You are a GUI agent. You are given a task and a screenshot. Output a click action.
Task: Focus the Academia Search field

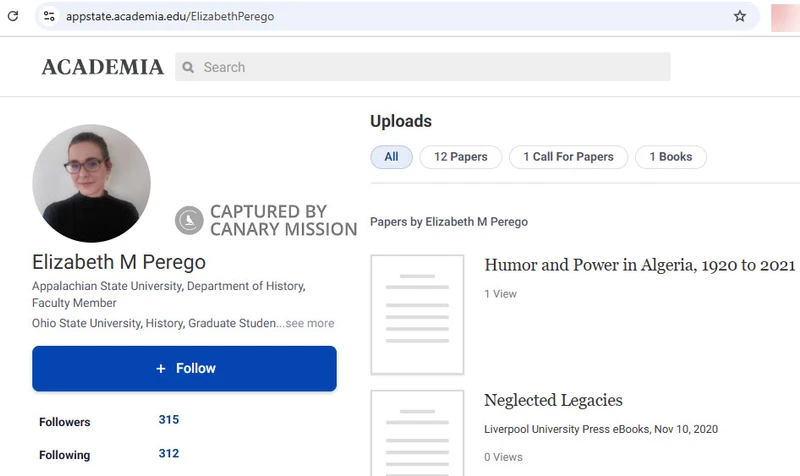tap(422, 67)
